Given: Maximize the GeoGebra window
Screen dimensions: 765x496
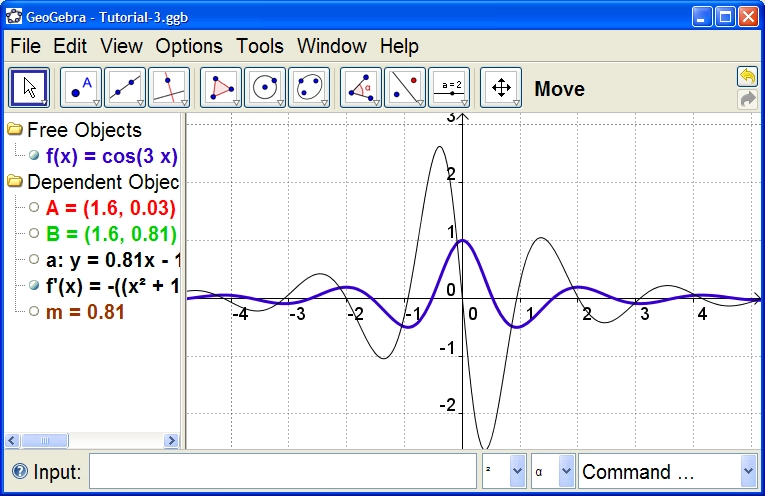Looking at the screenshot, I should (x=725, y=17).
